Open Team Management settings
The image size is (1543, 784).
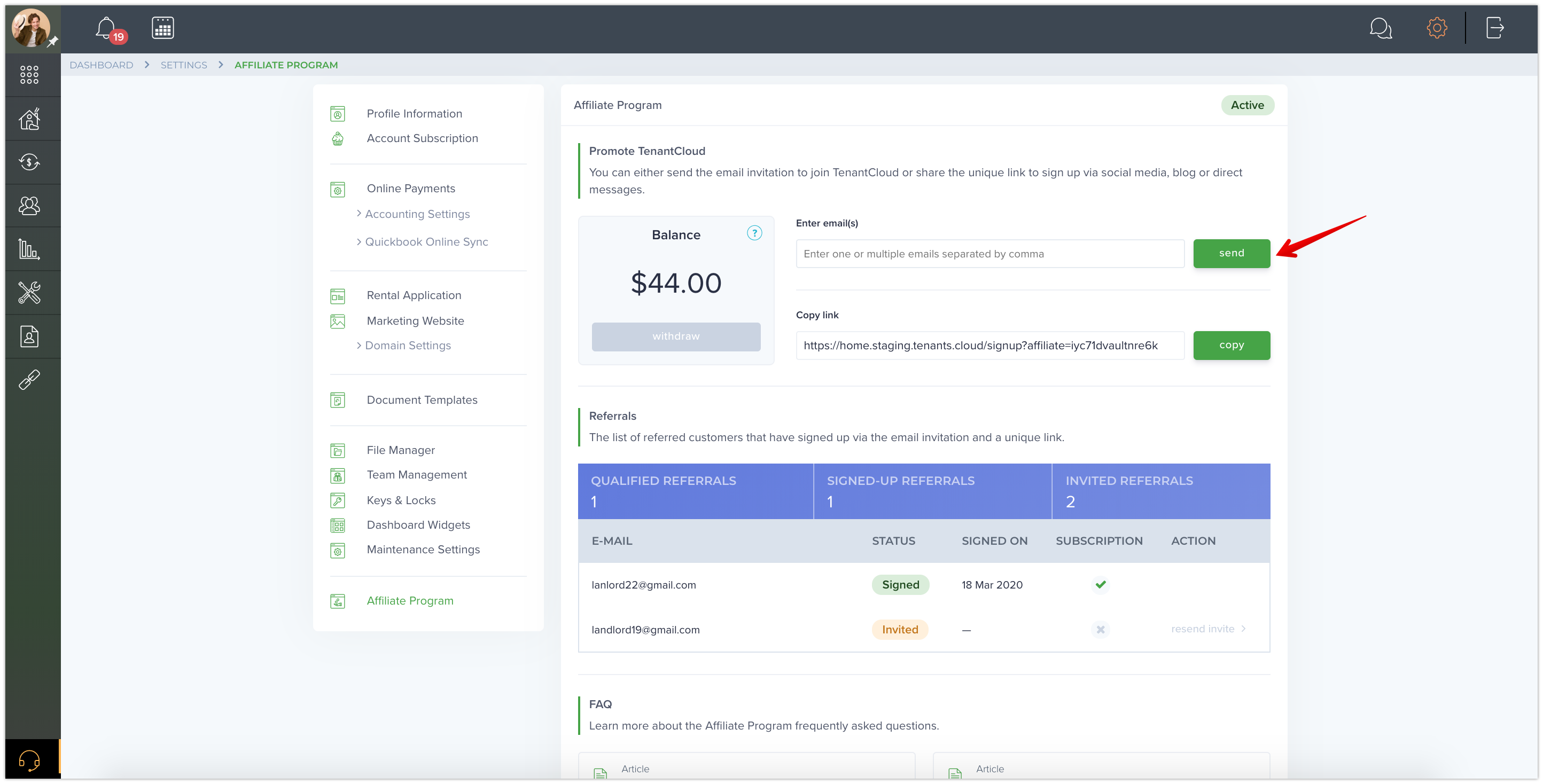tap(416, 475)
